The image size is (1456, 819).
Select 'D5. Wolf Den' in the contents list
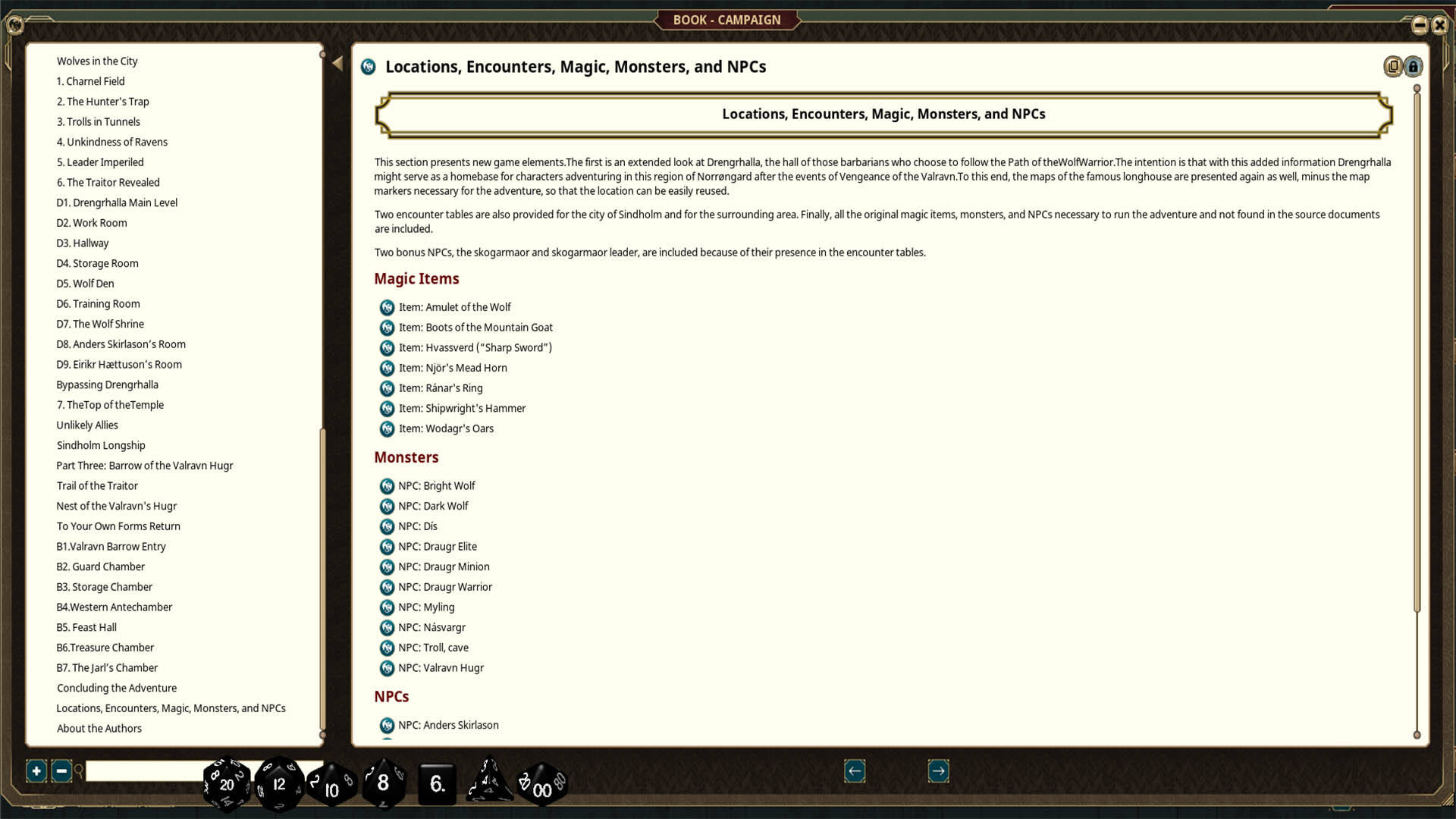point(85,283)
